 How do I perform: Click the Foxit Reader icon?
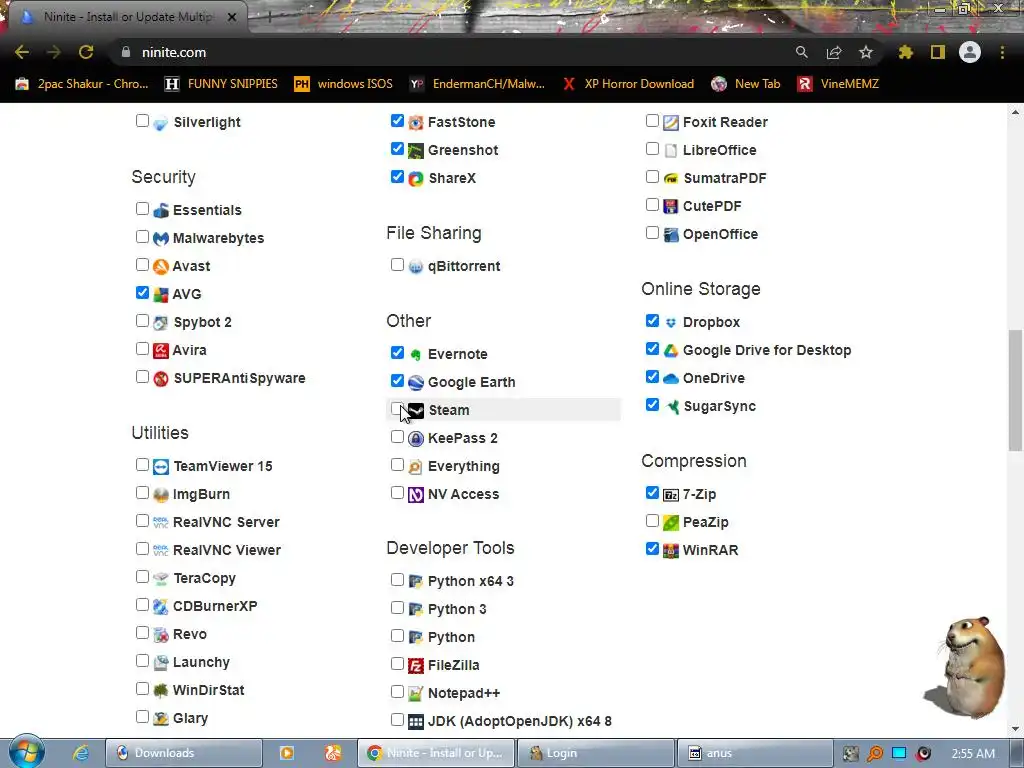(671, 122)
